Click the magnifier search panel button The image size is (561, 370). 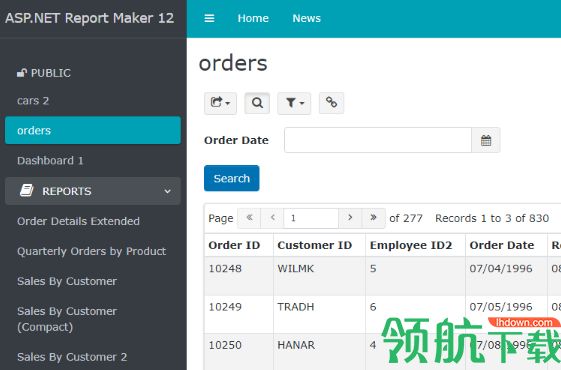coord(257,103)
